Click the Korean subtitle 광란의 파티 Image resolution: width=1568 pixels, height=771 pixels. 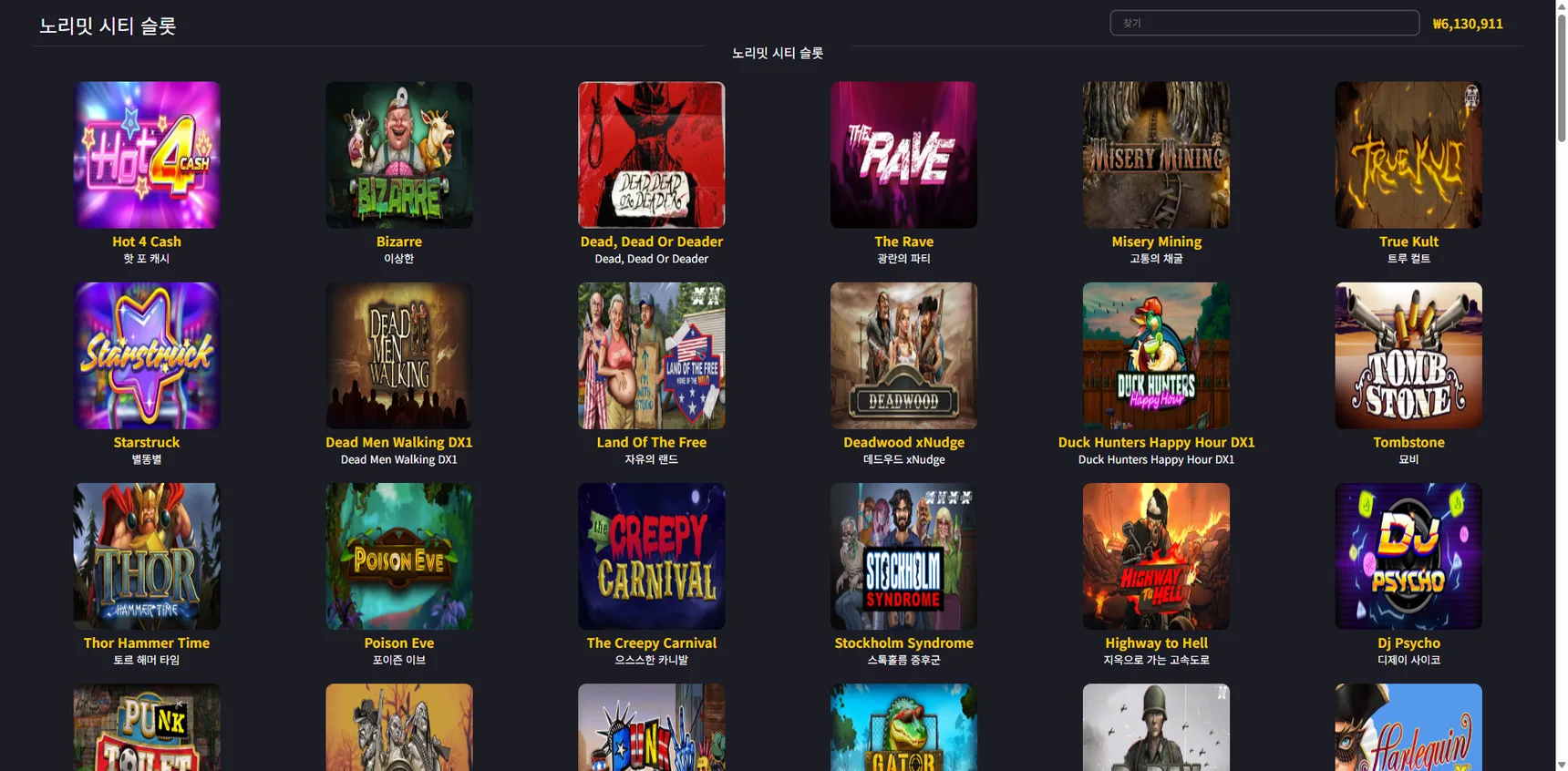click(903, 259)
